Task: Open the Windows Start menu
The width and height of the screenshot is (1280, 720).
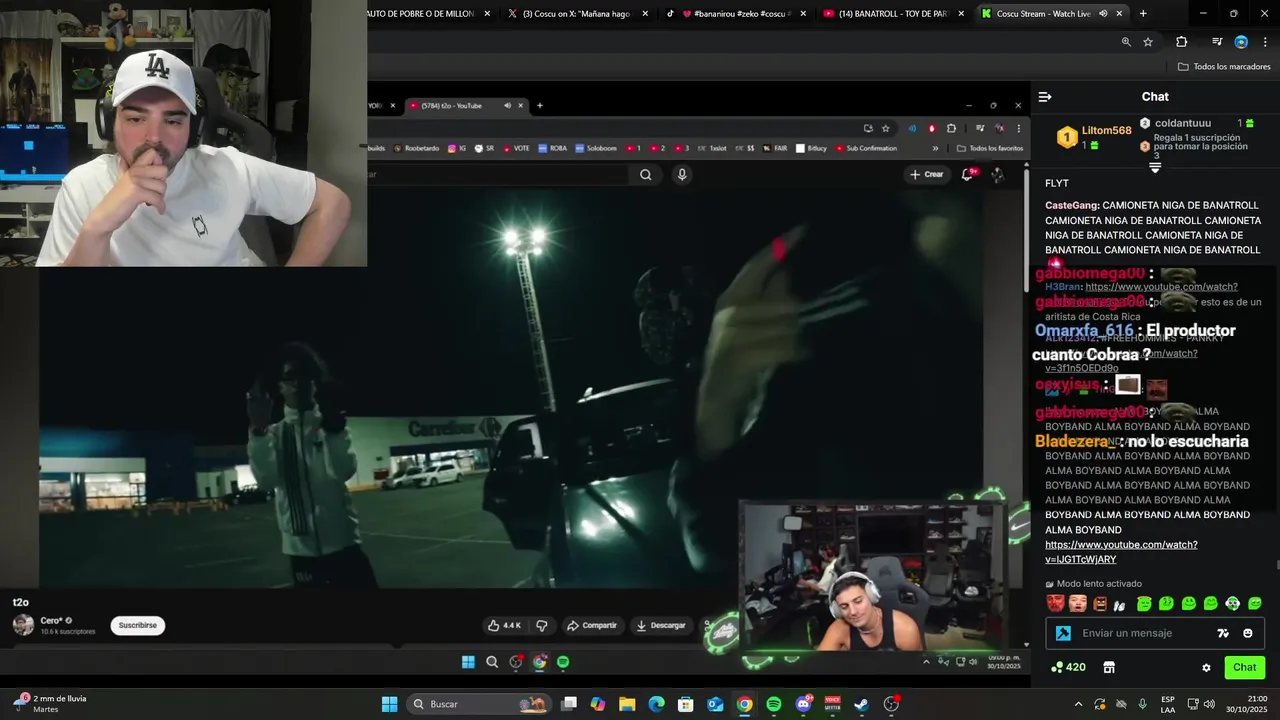Action: pyautogui.click(x=390, y=704)
